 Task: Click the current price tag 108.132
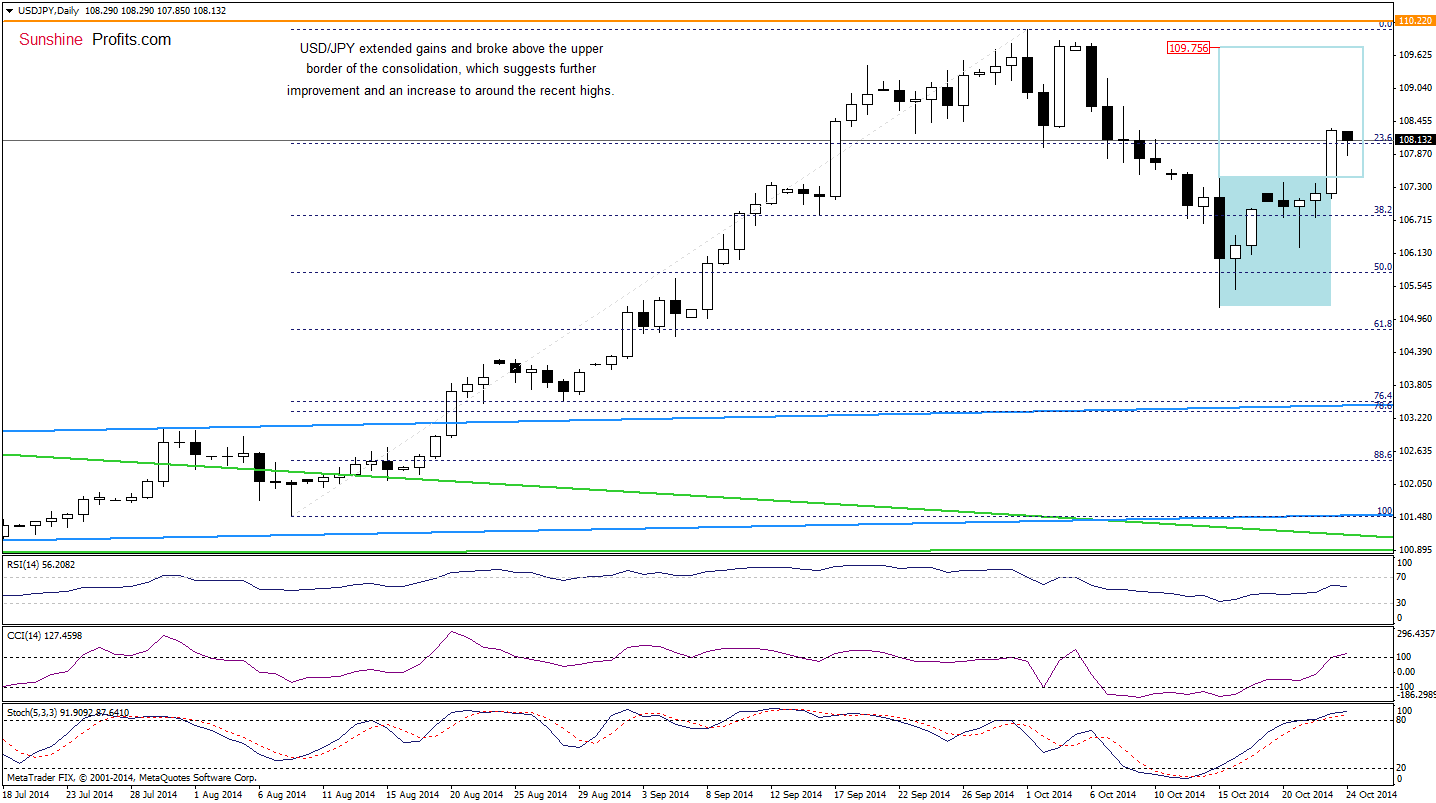coord(1415,140)
